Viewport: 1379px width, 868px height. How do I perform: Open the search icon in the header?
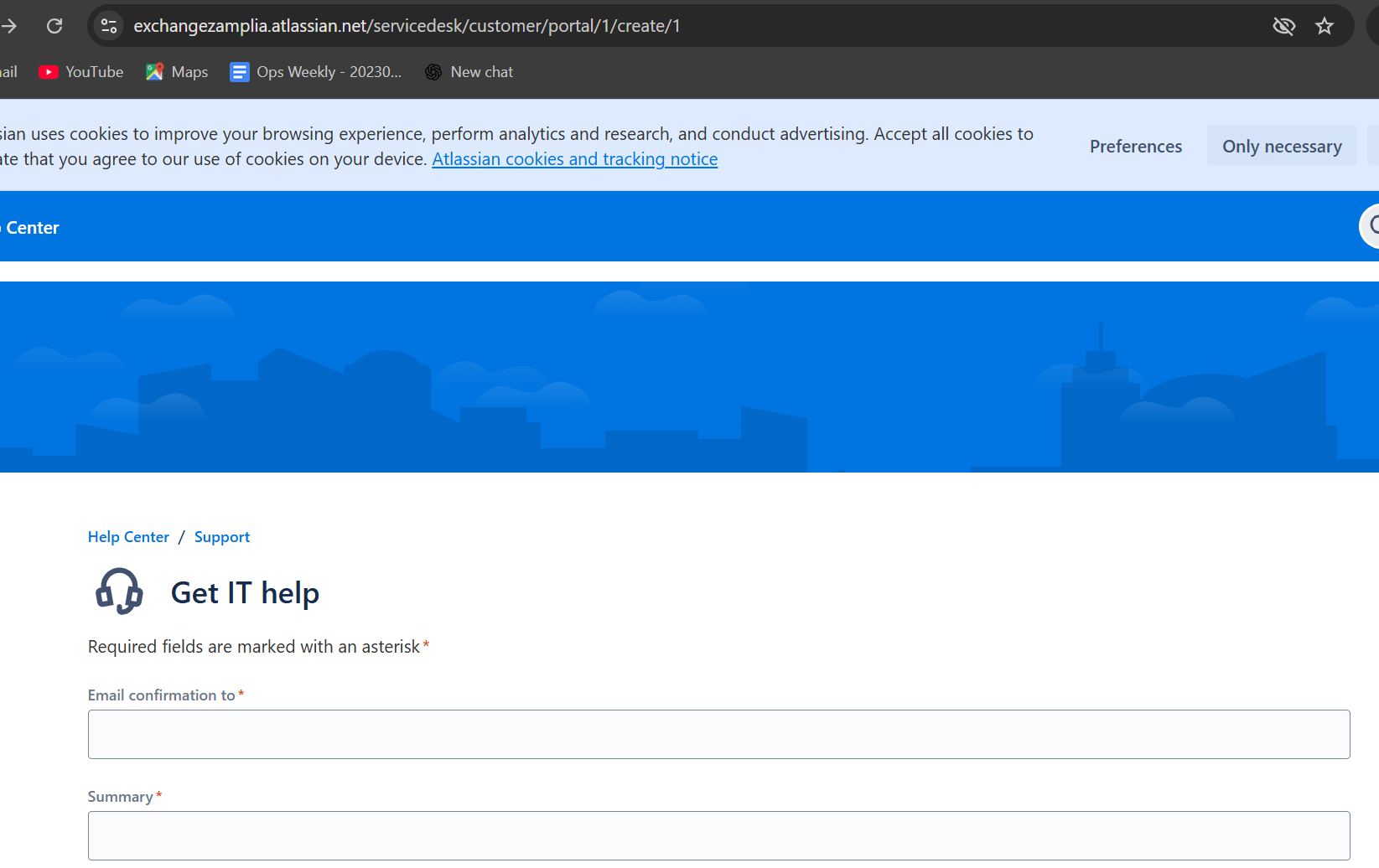[x=1371, y=225]
